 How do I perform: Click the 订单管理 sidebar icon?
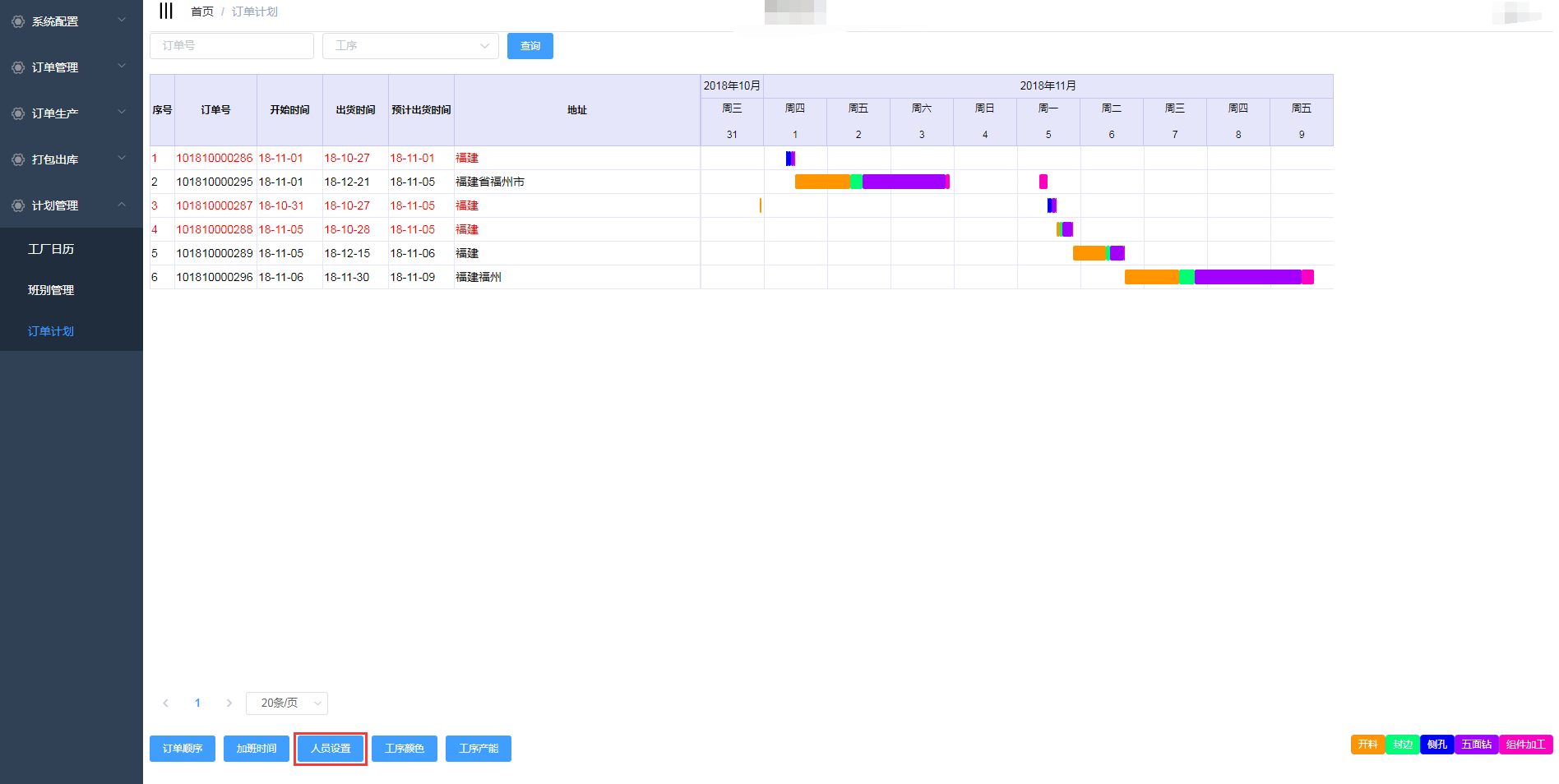point(18,67)
